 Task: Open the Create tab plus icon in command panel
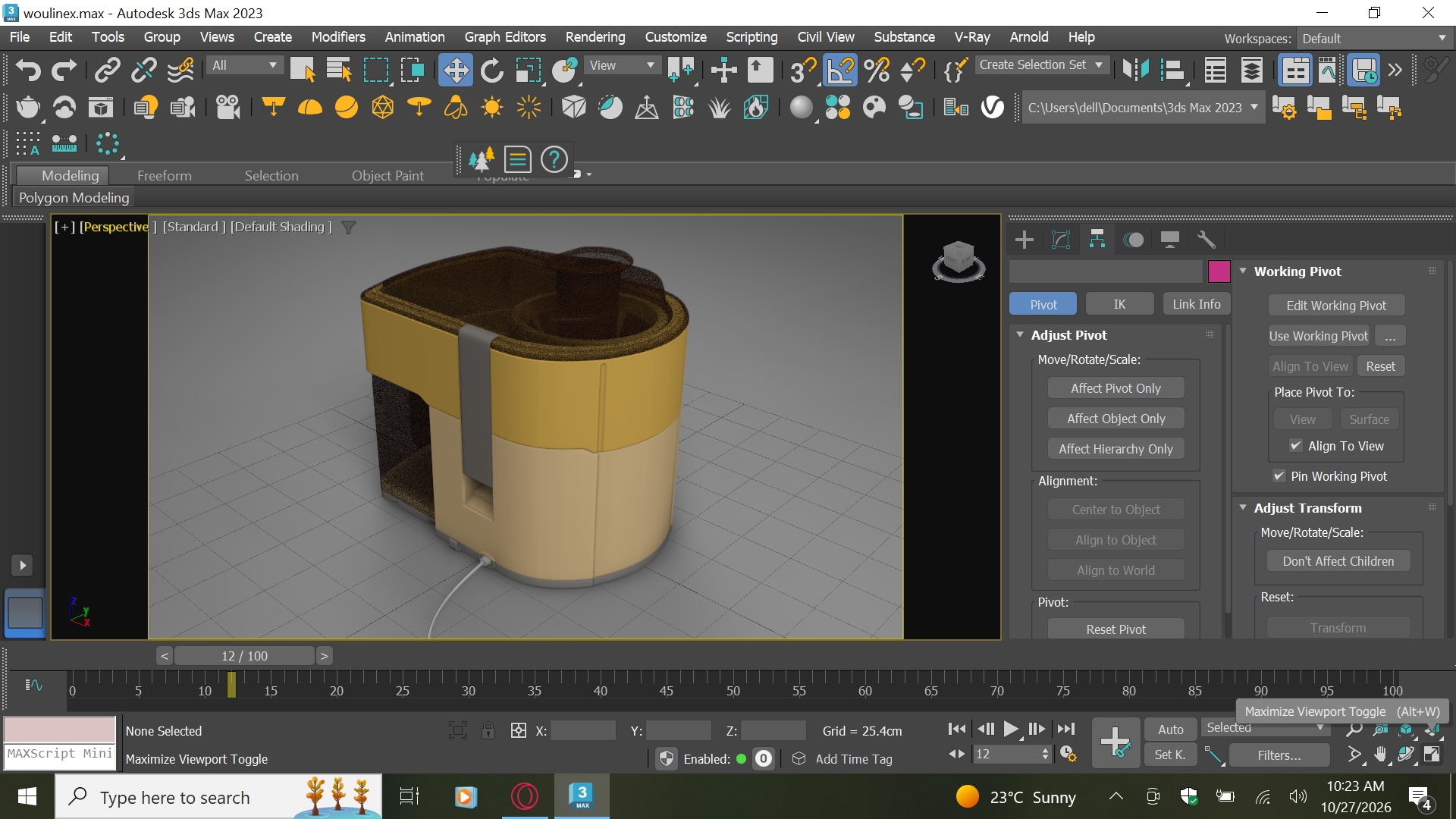tap(1024, 240)
